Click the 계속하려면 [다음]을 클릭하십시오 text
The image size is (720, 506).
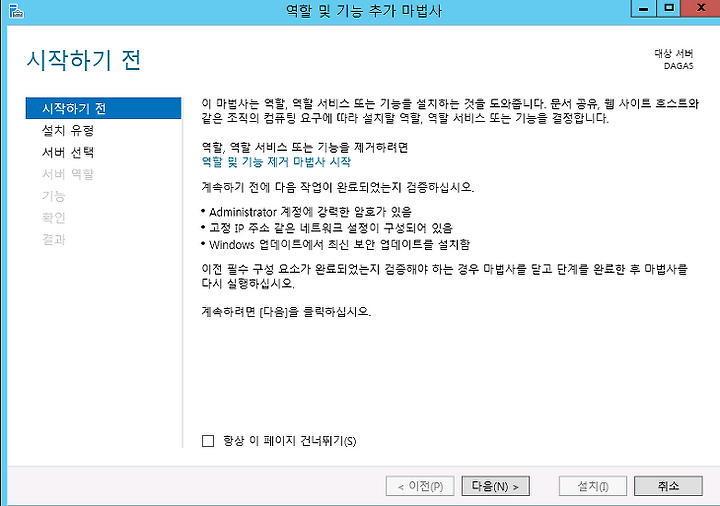[286, 312]
